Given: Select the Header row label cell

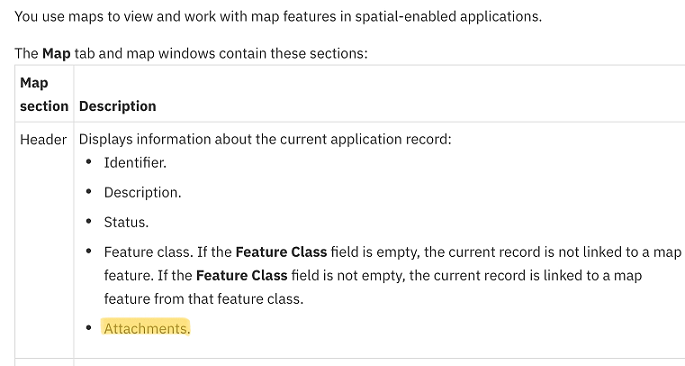Looking at the screenshot, I should [43, 140].
